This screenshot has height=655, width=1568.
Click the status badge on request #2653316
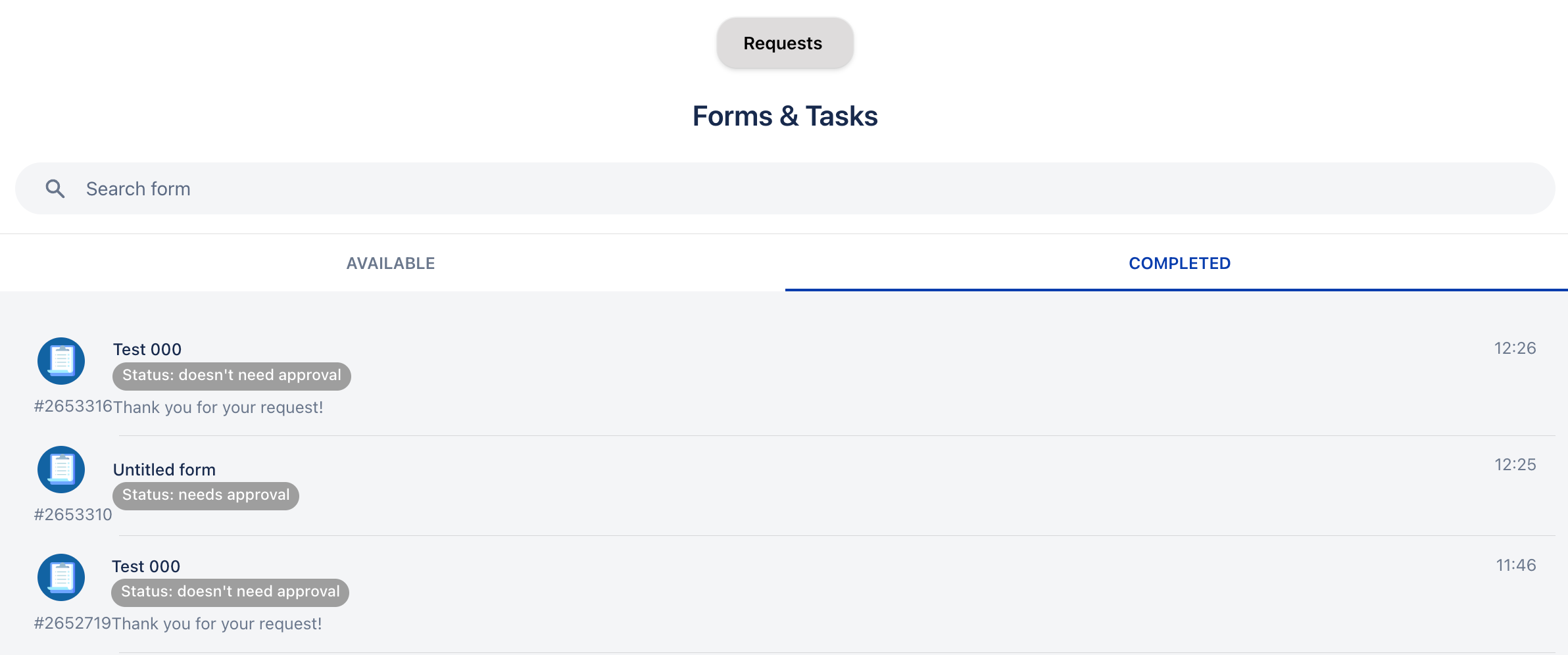pos(232,376)
